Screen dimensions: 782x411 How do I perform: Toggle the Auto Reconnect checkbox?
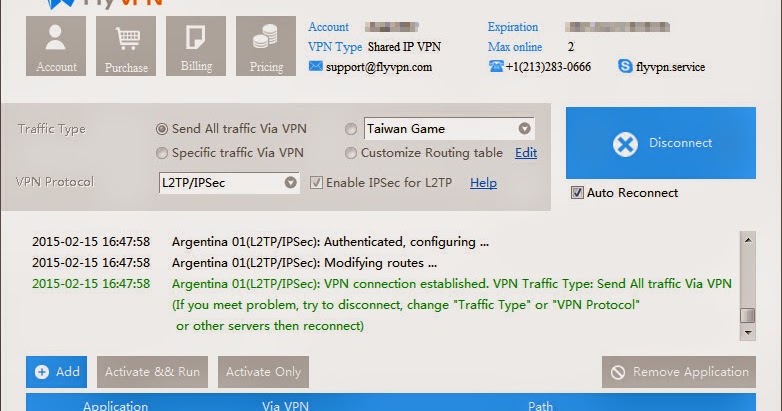click(577, 193)
